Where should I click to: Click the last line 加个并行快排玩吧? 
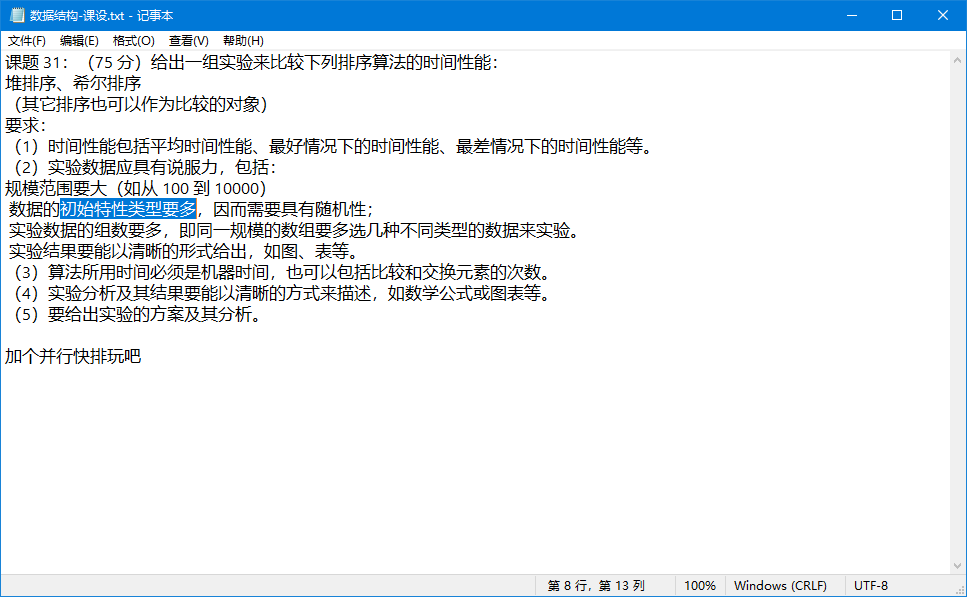pos(73,356)
